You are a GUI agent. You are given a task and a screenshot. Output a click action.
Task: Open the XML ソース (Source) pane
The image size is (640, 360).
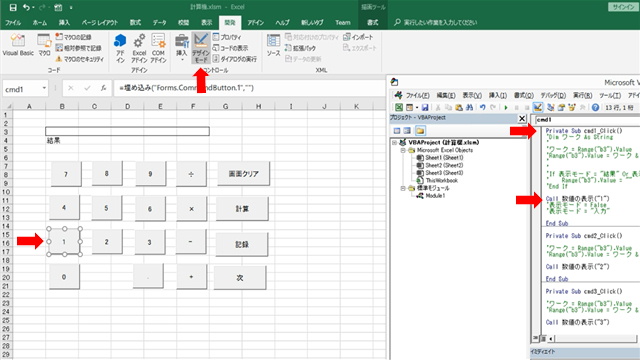[x=273, y=46]
